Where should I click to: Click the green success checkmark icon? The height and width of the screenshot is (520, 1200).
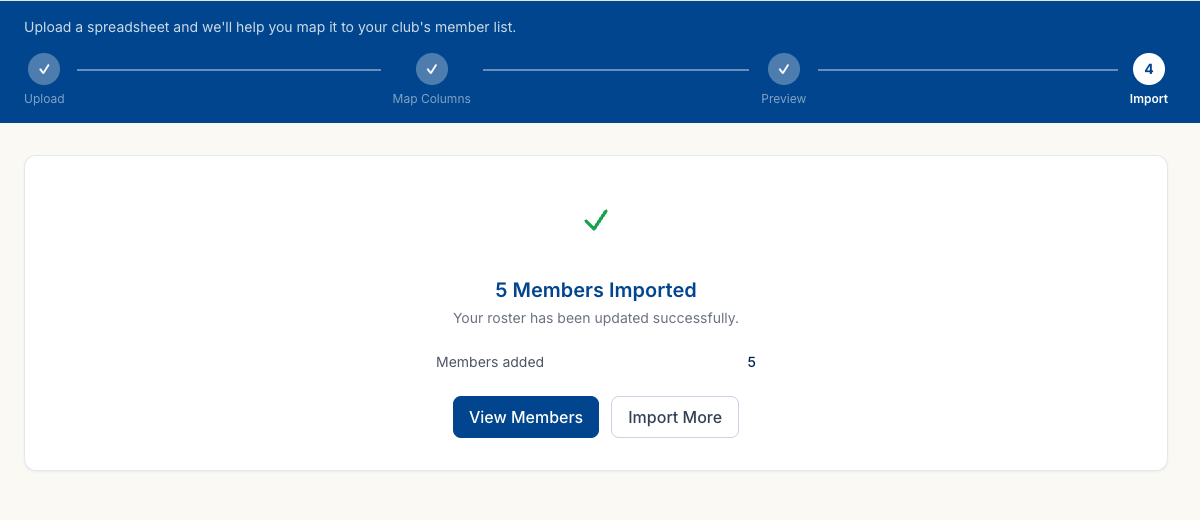[x=596, y=220]
